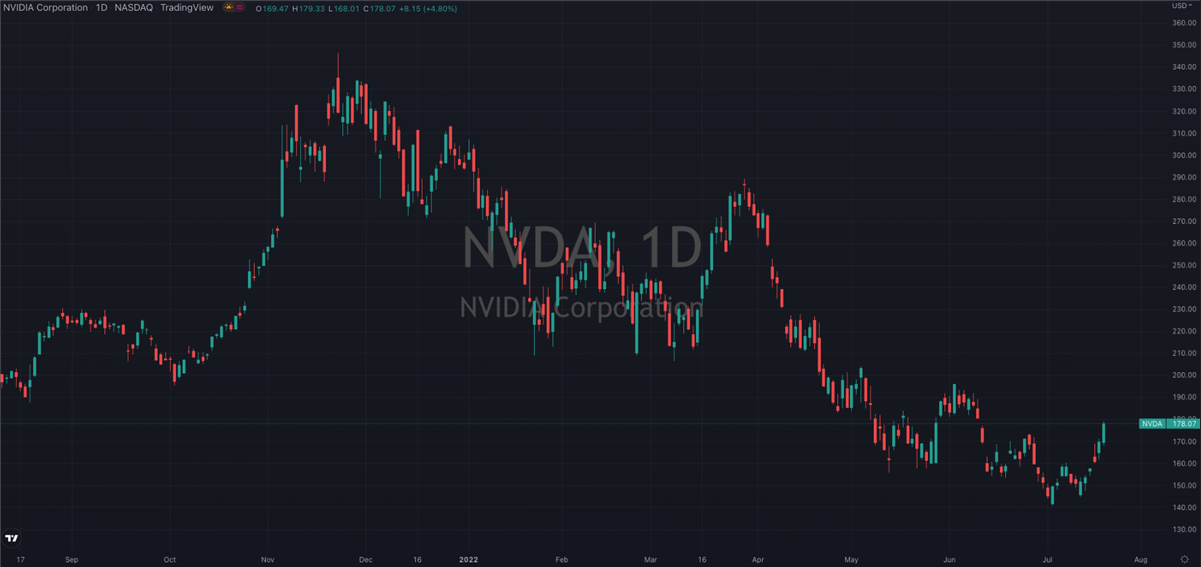Click 250.00 on the price scale
This screenshot has height=567, width=1201.
[1184, 265]
